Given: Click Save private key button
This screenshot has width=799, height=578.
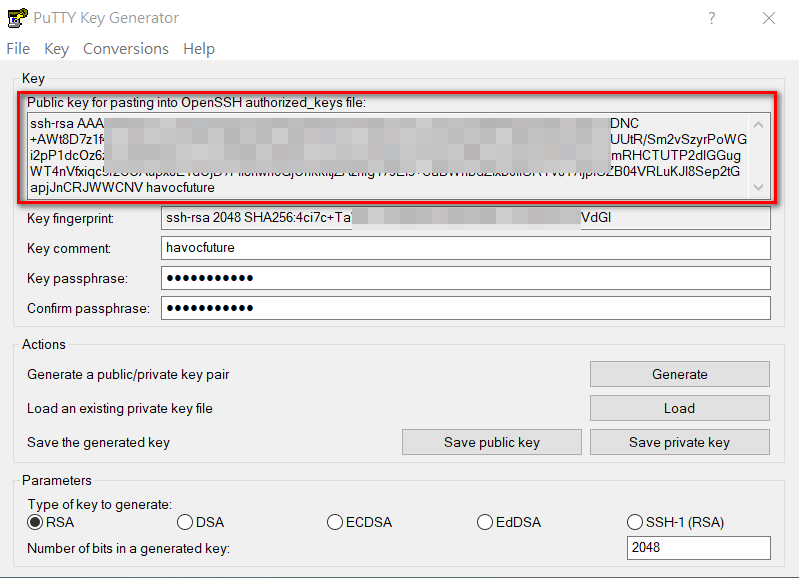Looking at the screenshot, I should (x=679, y=442).
